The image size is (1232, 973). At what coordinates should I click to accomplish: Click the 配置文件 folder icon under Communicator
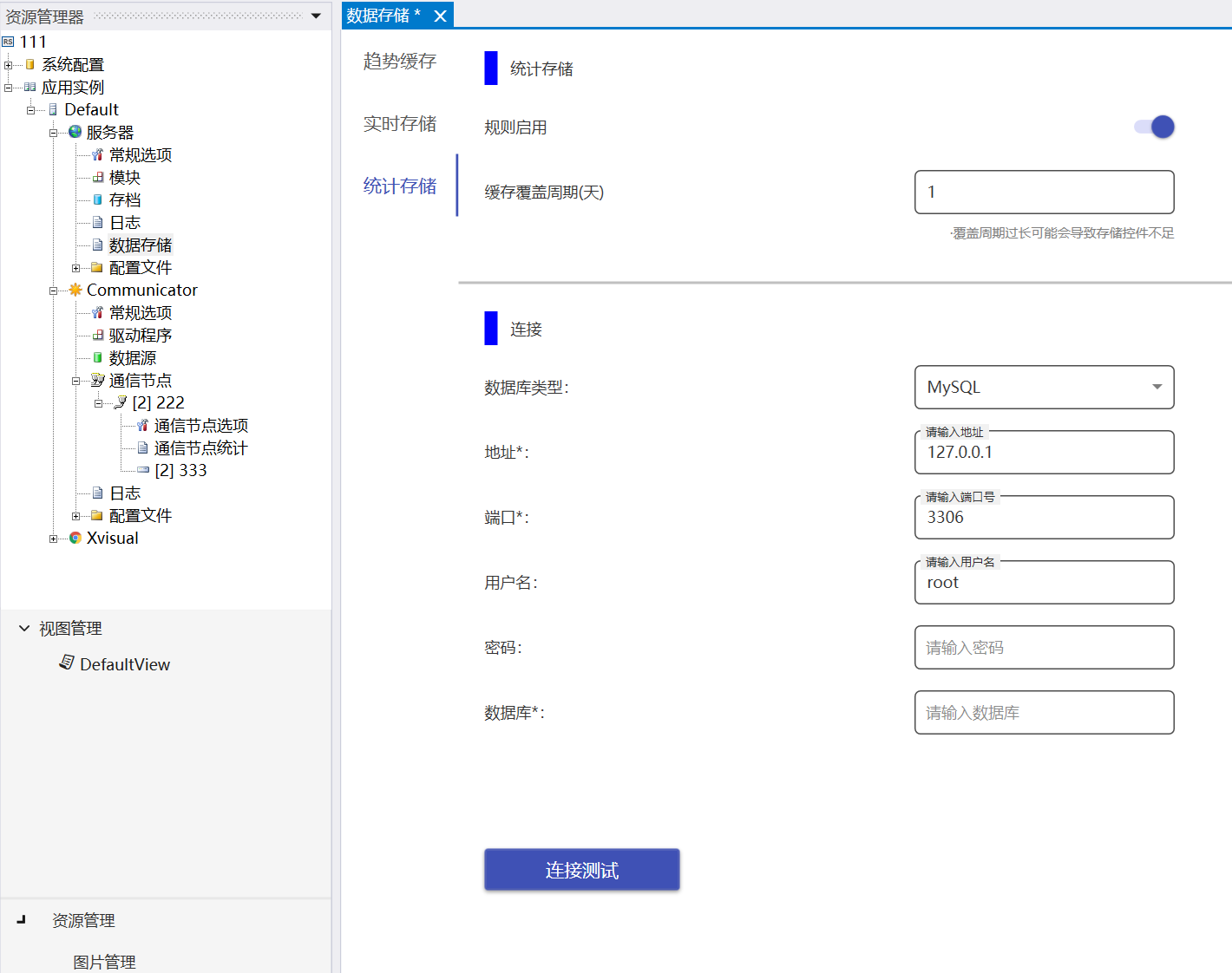pyautogui.click(x=97, y=515)
